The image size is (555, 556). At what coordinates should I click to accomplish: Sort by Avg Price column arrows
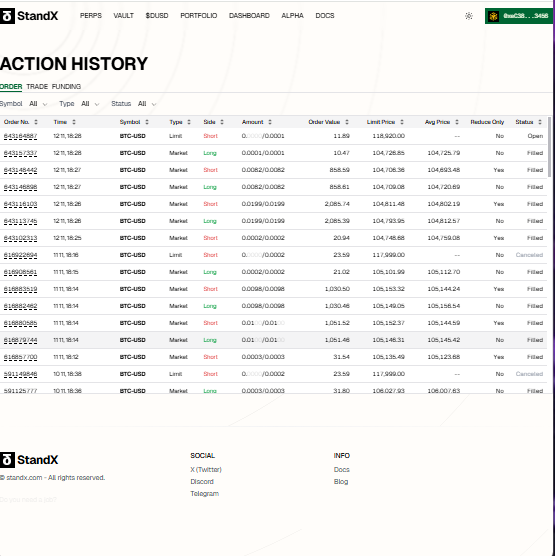pyautogui.click(x=457, y=122)
